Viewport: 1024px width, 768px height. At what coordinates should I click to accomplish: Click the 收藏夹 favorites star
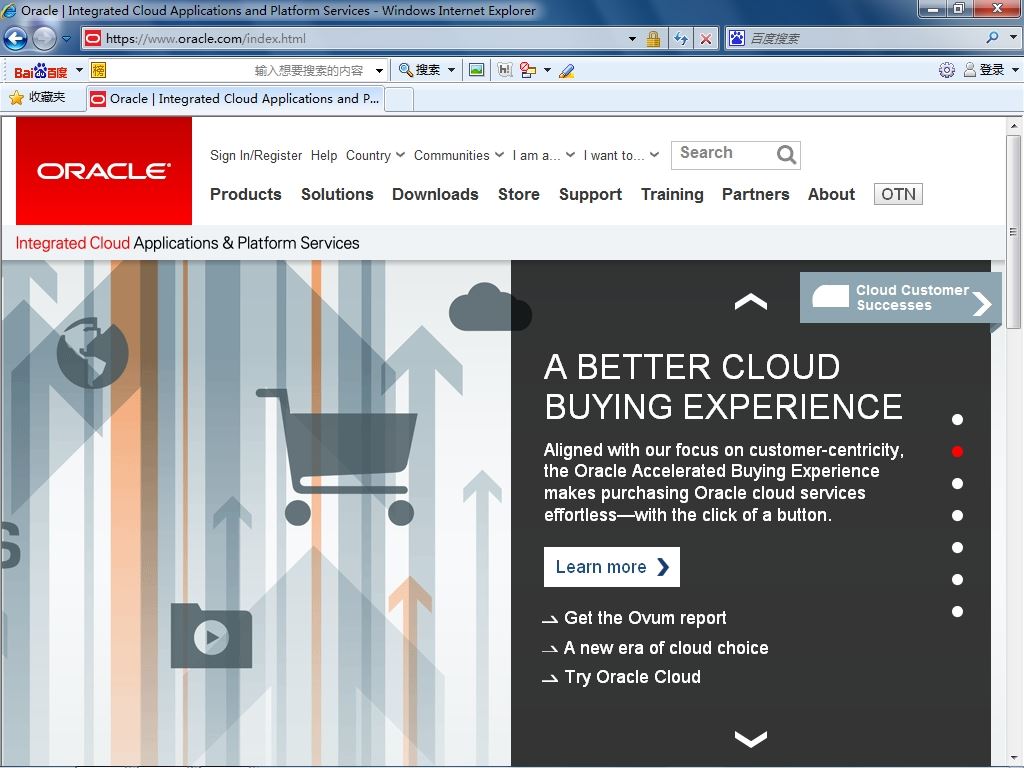[x=16, y=98]
